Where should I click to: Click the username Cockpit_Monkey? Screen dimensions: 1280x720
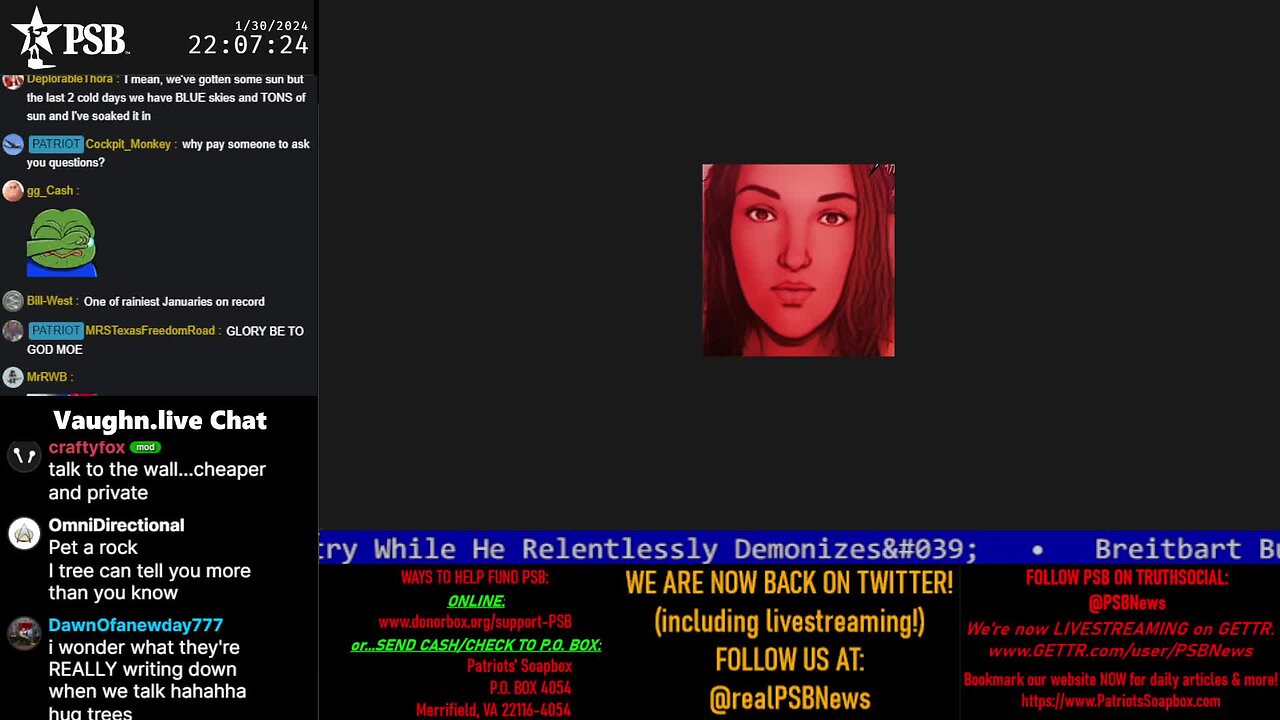(x=128, y=144)
